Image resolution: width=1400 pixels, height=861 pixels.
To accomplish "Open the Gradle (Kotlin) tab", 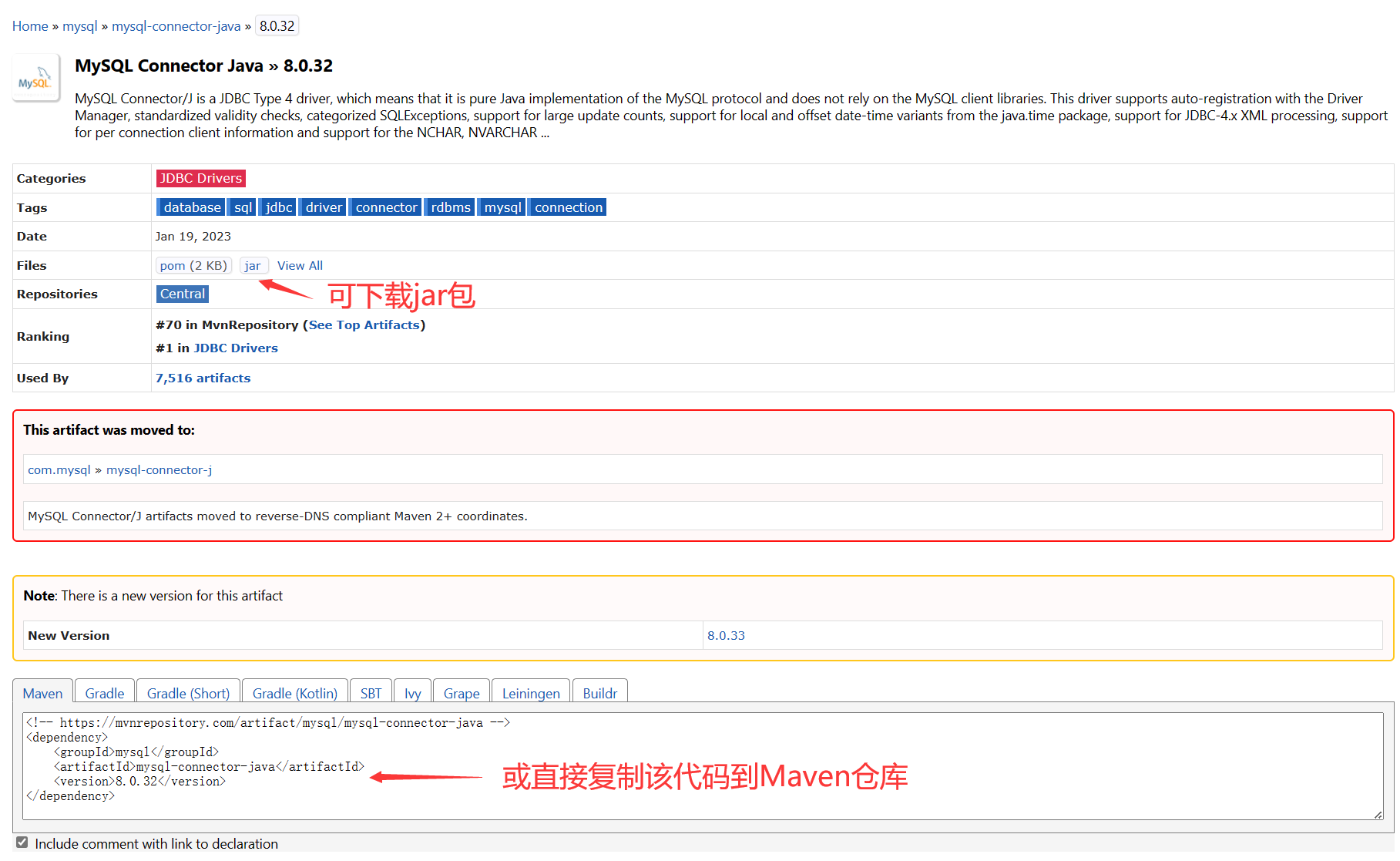I will (294, 693).
